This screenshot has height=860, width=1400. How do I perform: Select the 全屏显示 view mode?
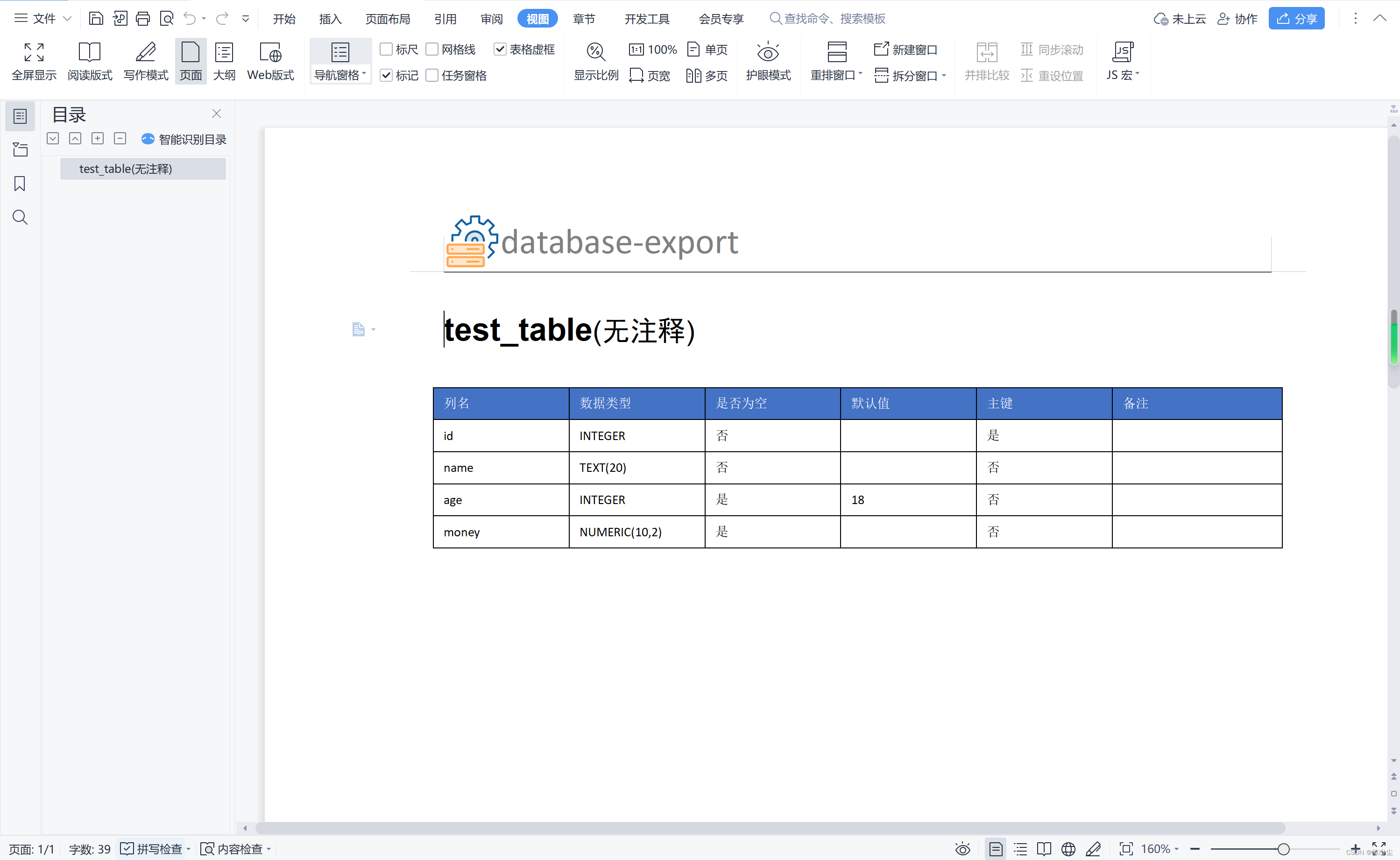[34, 60]
